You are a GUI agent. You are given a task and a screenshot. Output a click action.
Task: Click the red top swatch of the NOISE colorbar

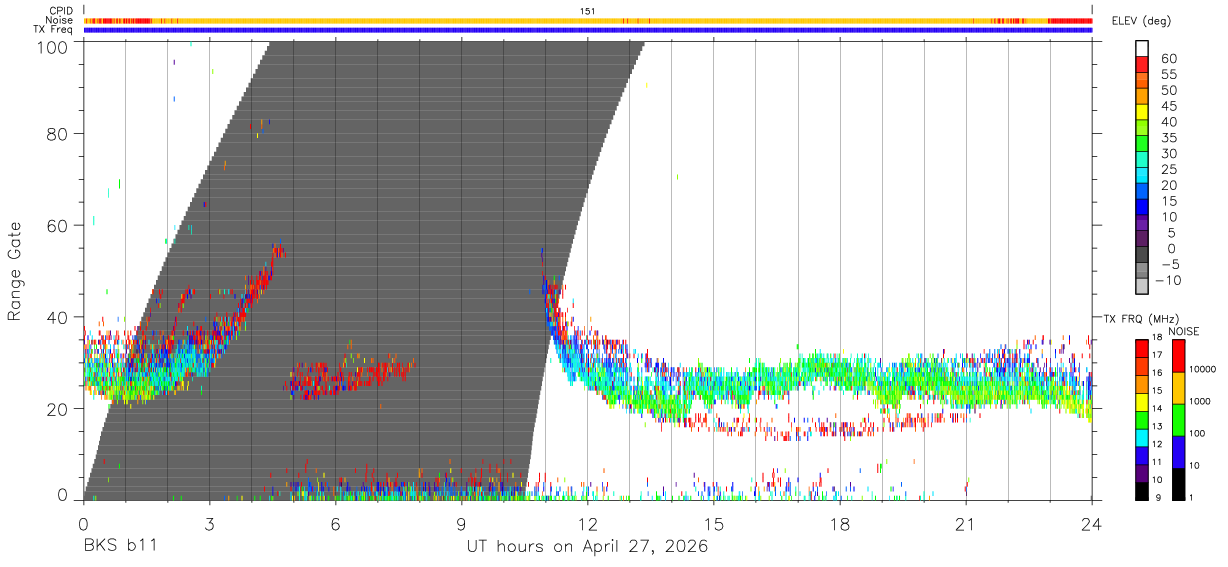click(x=1178, y=355)
